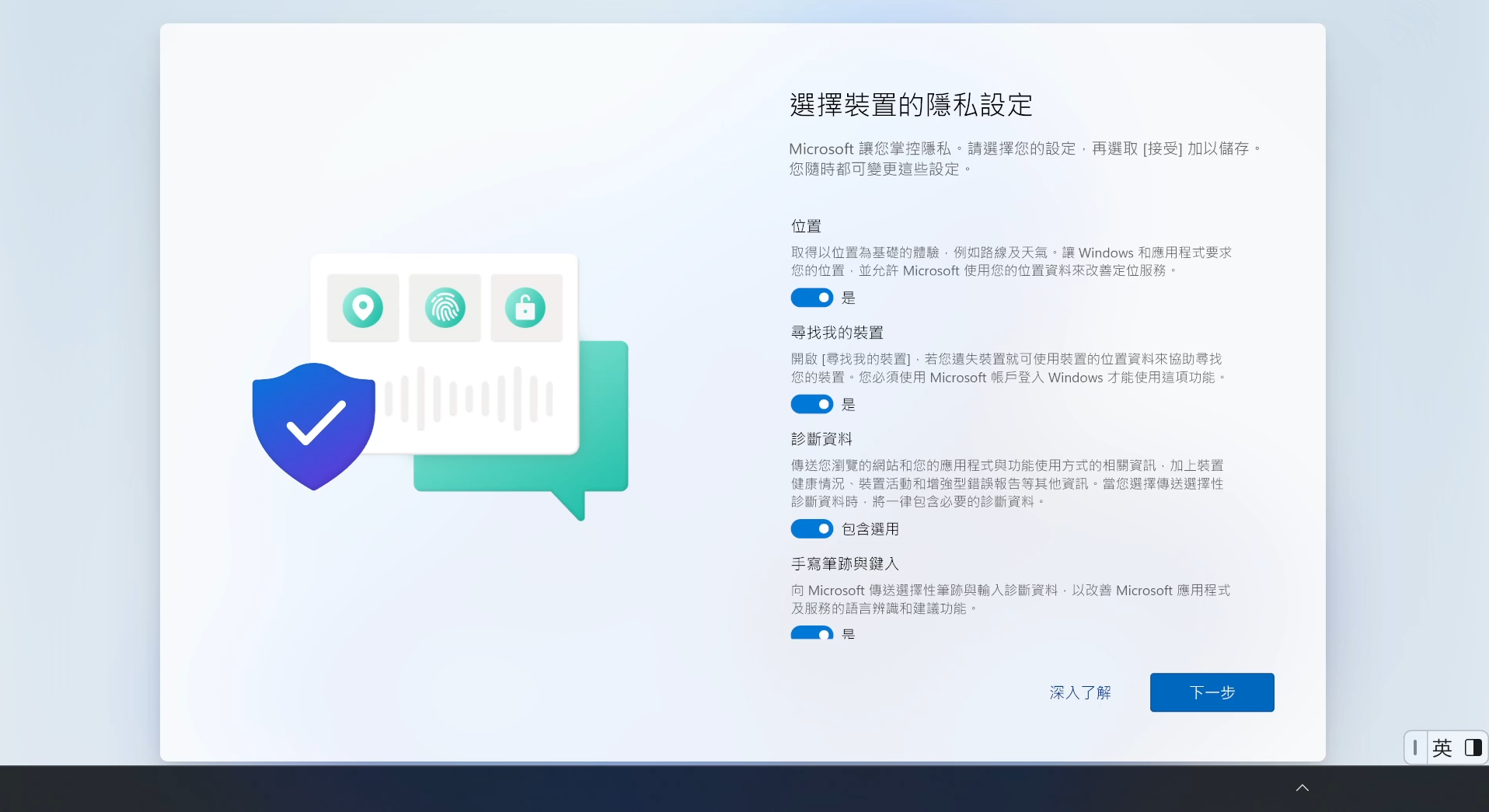Click the half-width/full-width IME icon
Image resolution: width=1489 pixels, height=812 pixels.
coord(1473,748)
